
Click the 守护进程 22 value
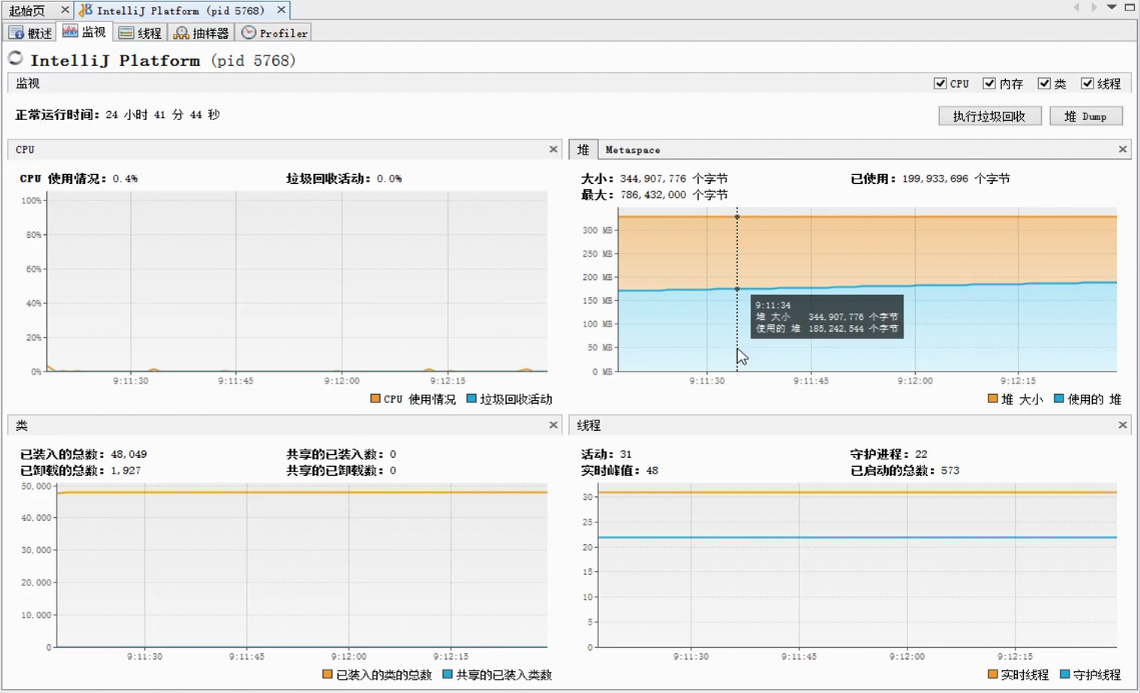(x=921, y=454)
